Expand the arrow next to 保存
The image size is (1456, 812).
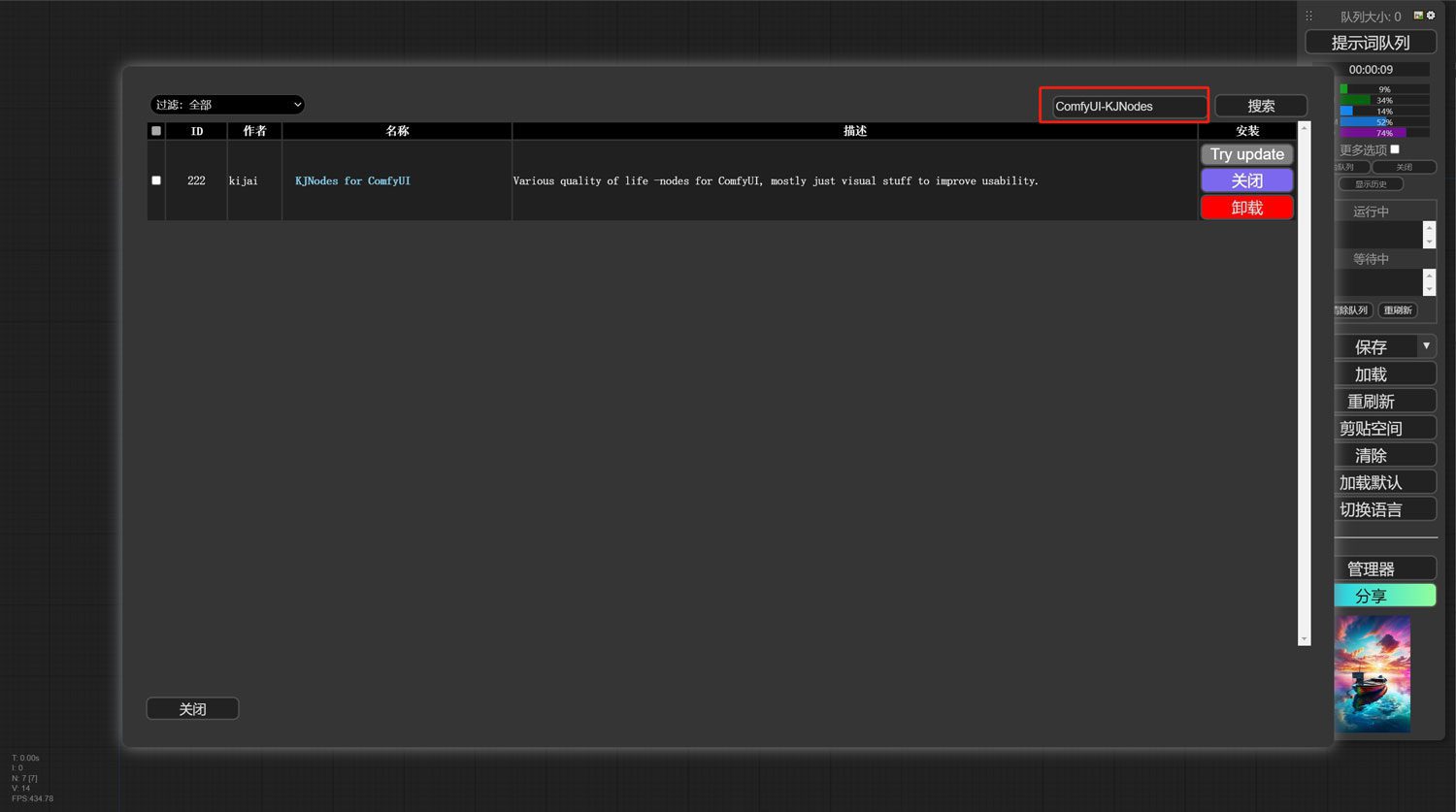(x=1426, y=346)
